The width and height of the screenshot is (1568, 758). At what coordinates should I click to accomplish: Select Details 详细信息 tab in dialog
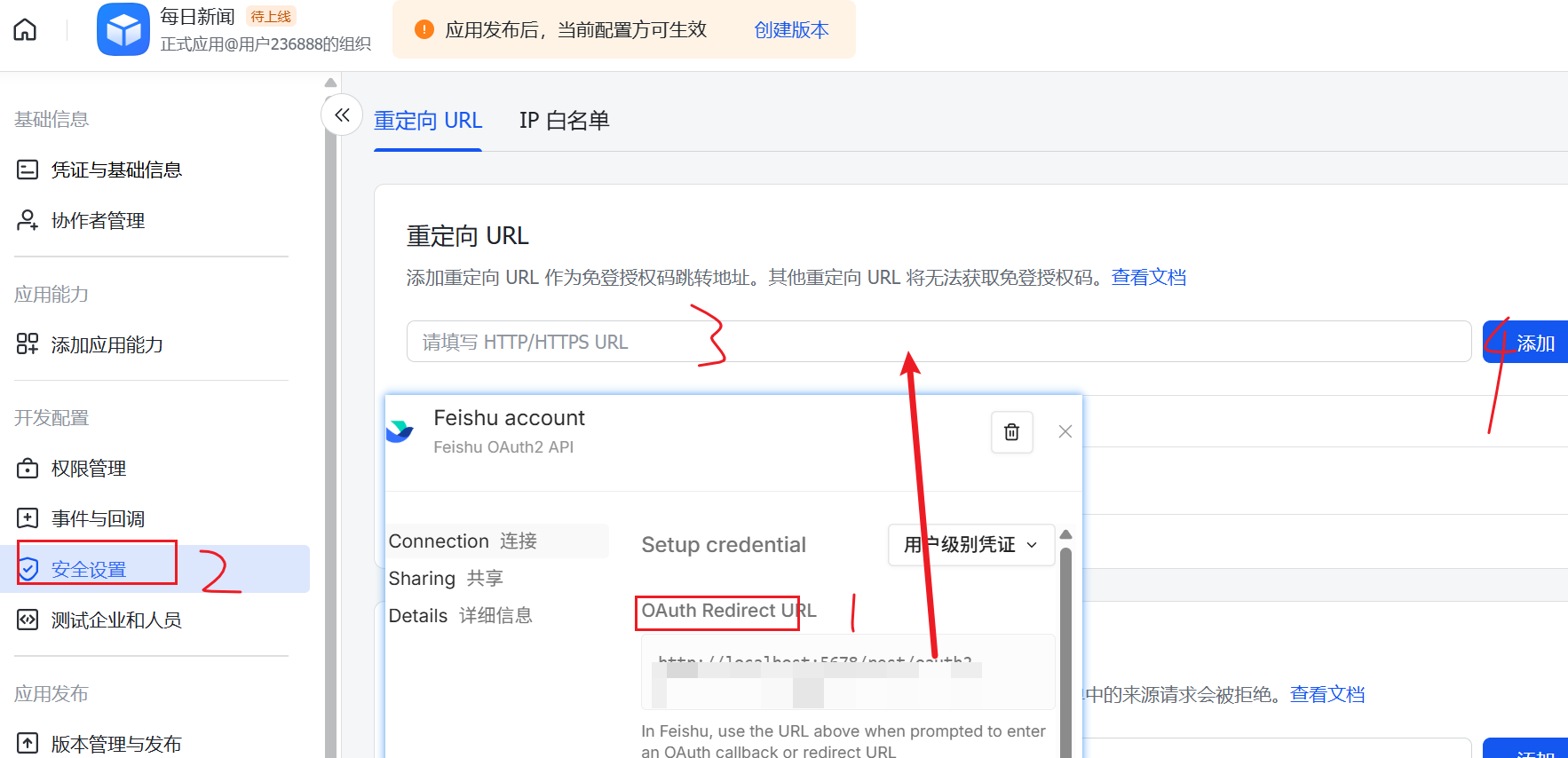pyautogui.click(x=461, y=616)
